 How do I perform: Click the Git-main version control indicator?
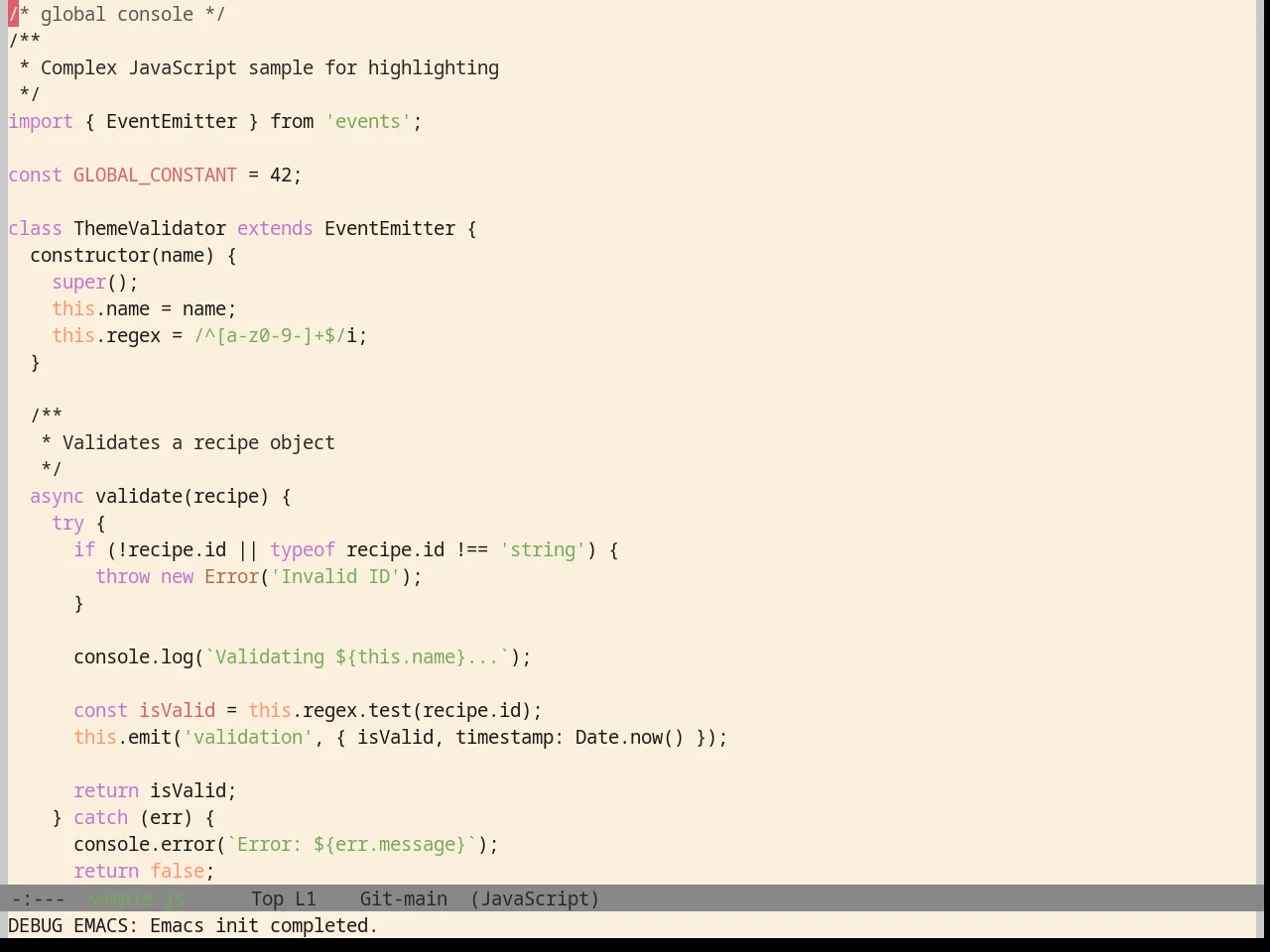click(403, 899)
